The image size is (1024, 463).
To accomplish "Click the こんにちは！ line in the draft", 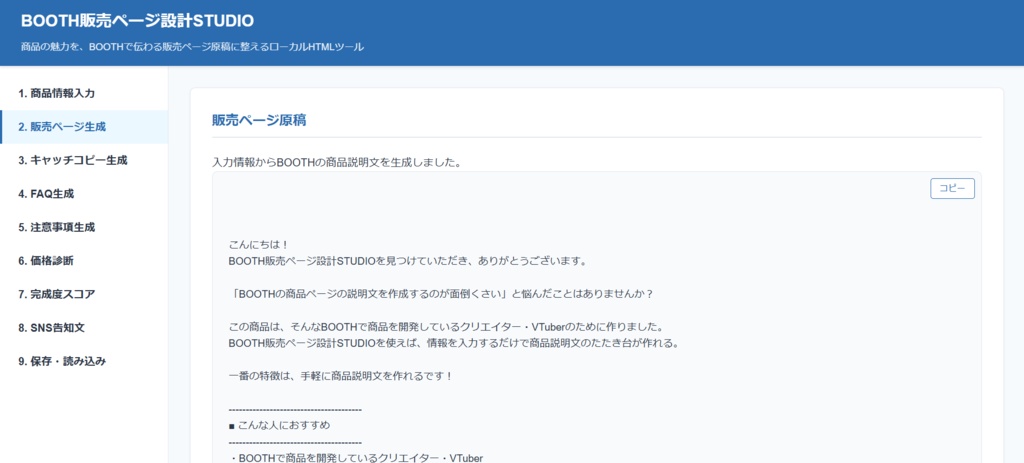I will pyautogui.click(x=259, y=245).
